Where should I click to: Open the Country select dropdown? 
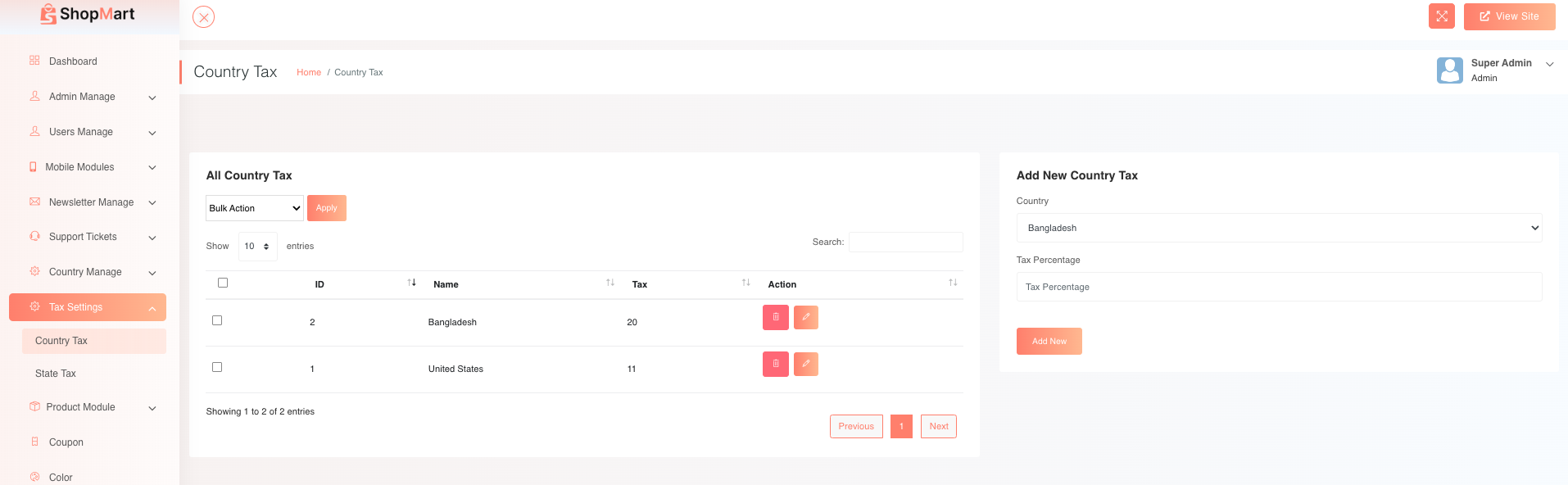[1278, 228]
